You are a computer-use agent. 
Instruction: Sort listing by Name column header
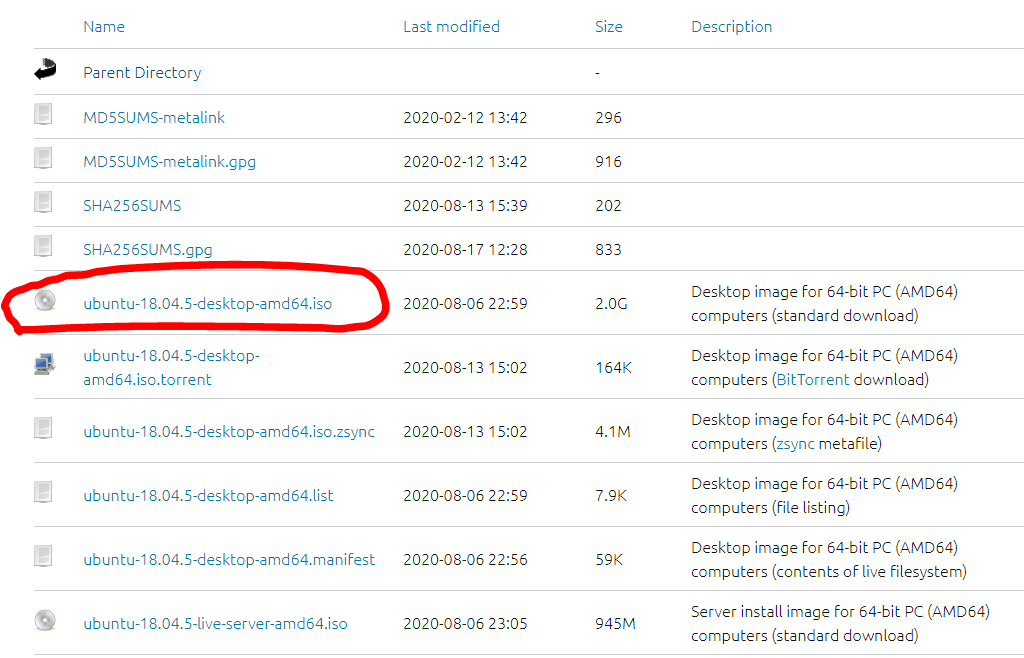pyautogui.click(x=104, y=27)
